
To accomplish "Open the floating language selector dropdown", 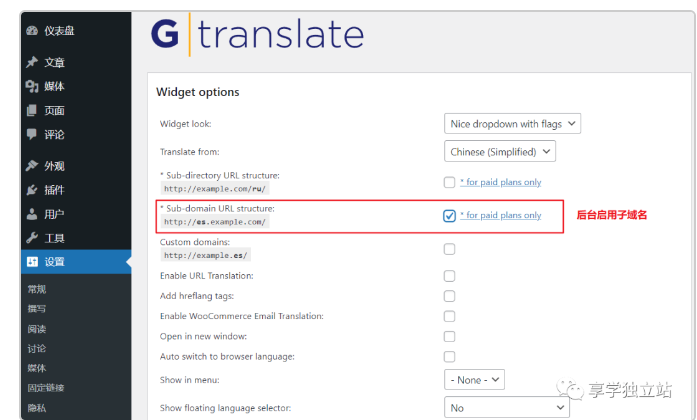I will click(x=506, y=408).
